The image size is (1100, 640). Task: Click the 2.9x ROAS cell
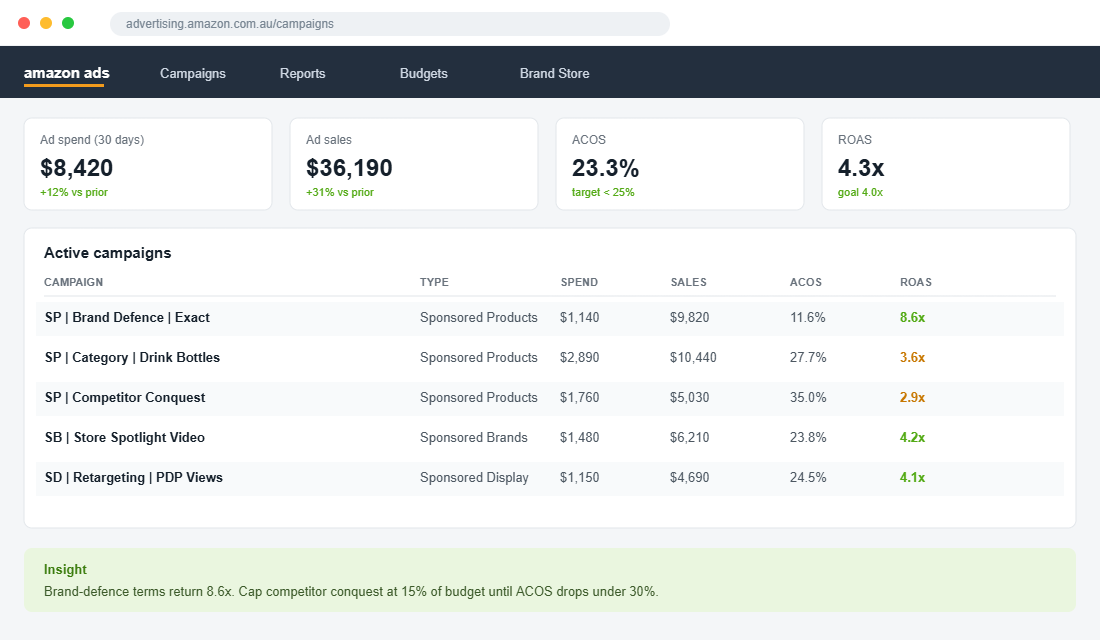[912, 397]
